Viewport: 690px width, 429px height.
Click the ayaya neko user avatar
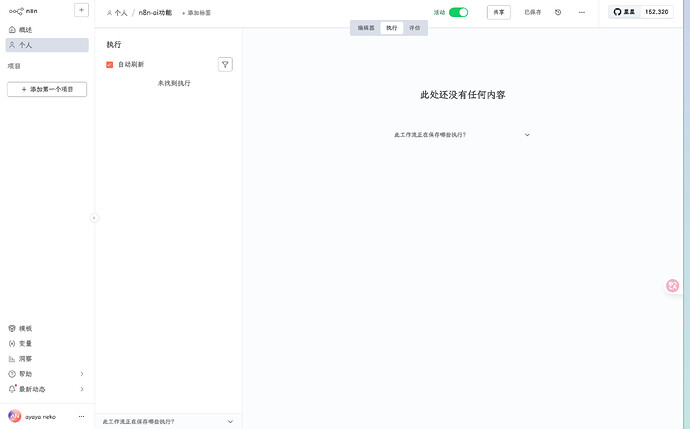coord(15,416)
